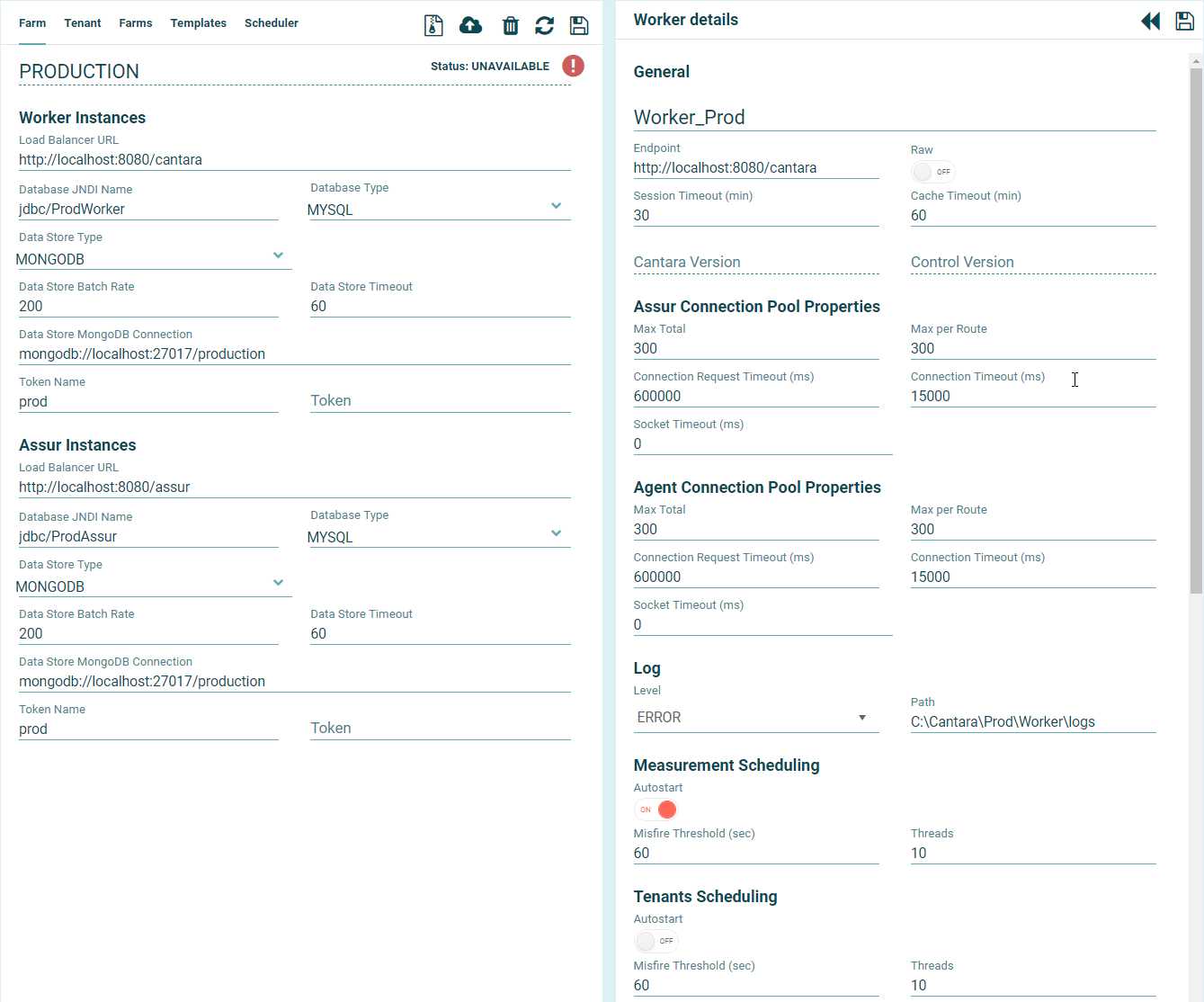1204x1002 pixels.
Task: Switch to the Tenant tab
Action: (83, 23)
